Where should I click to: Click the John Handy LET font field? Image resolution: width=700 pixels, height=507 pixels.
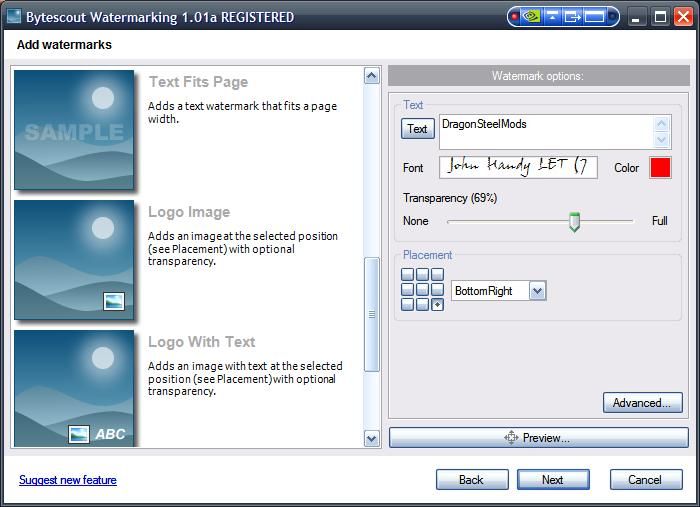(518, 167)
